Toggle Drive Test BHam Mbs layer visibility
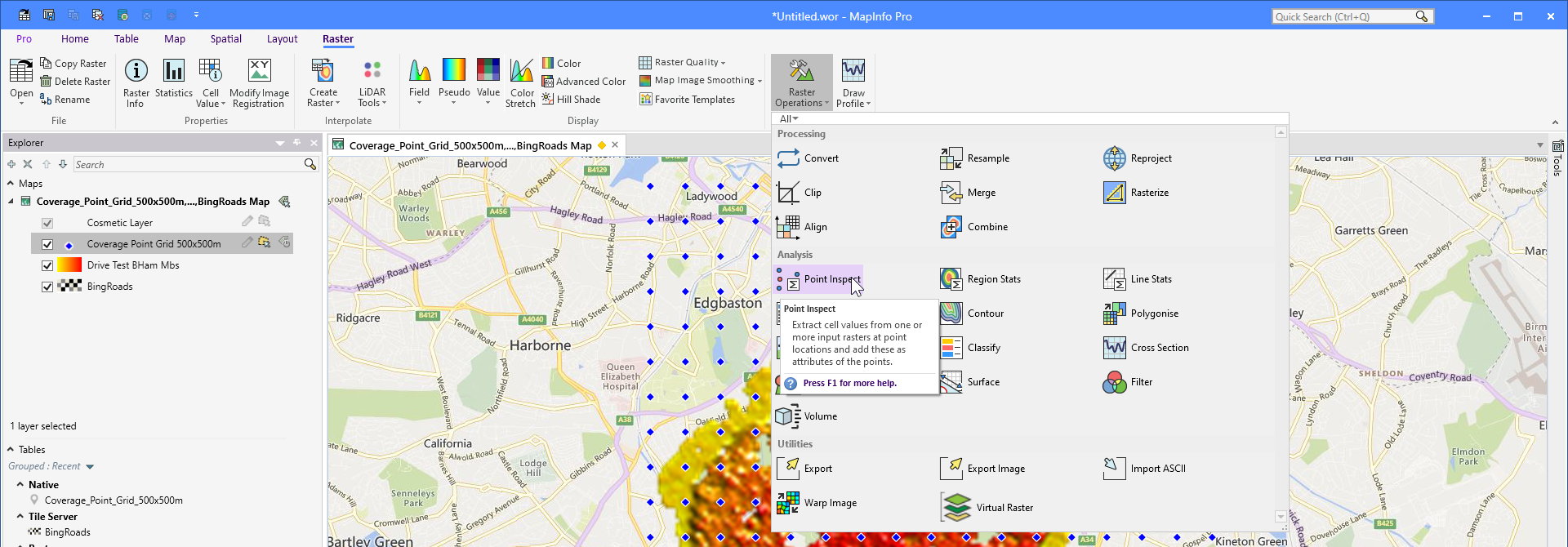 pyautogui.click(x=47, y=265)
